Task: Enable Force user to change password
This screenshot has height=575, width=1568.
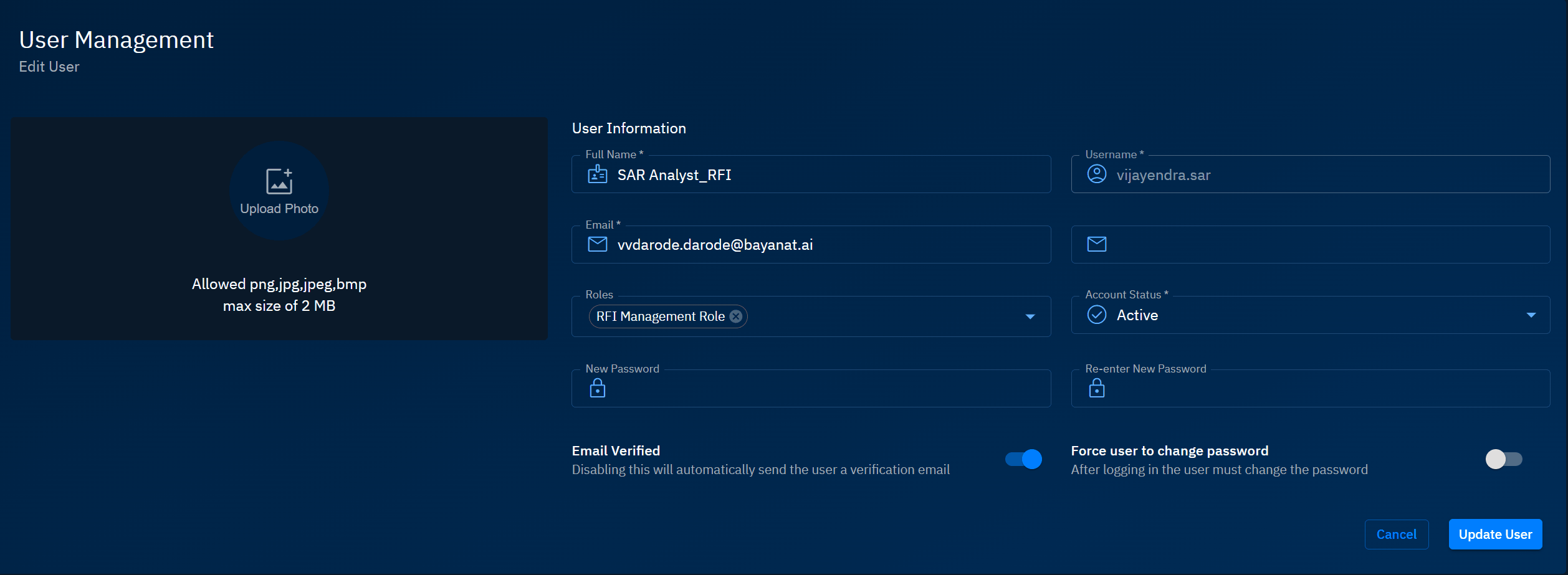Action: click(x=1503, y=459)
